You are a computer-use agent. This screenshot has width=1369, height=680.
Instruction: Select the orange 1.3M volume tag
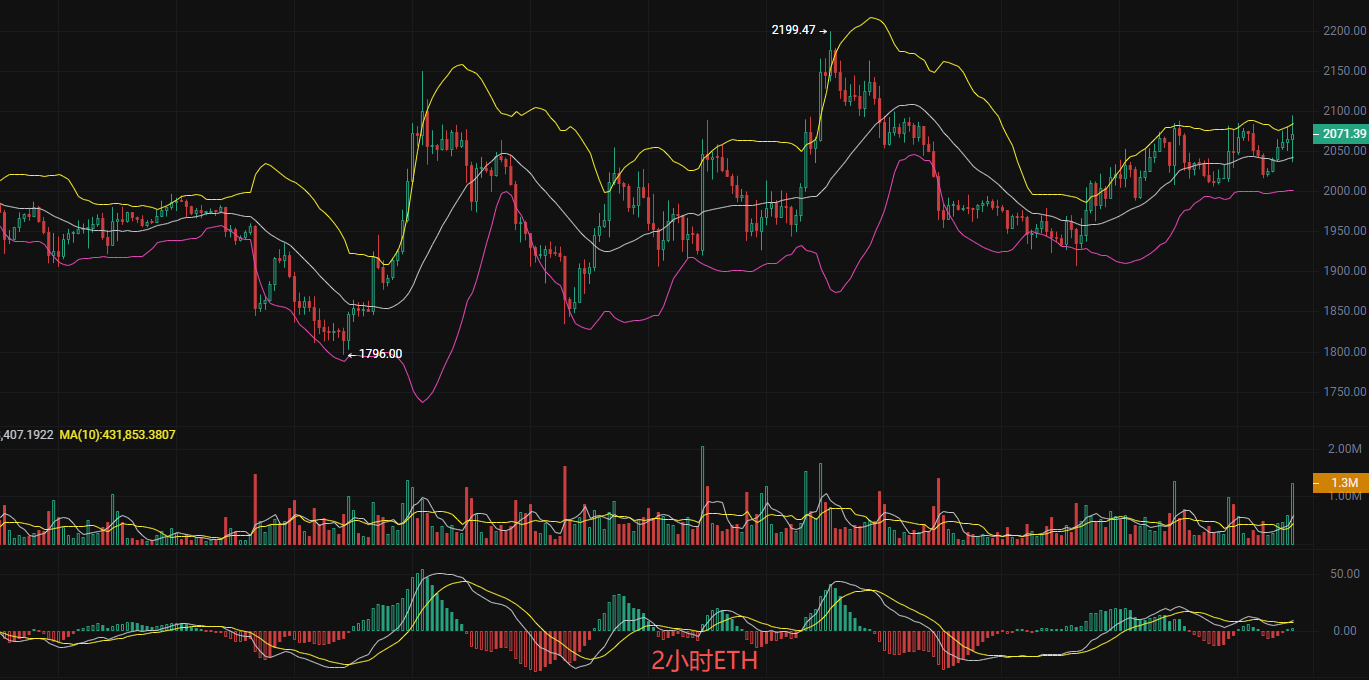(1343, 483)
